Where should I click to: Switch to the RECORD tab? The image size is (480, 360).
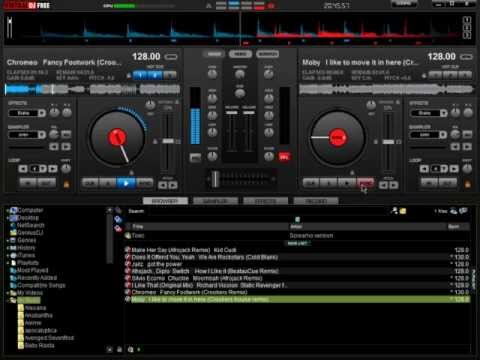pos(316,201)
